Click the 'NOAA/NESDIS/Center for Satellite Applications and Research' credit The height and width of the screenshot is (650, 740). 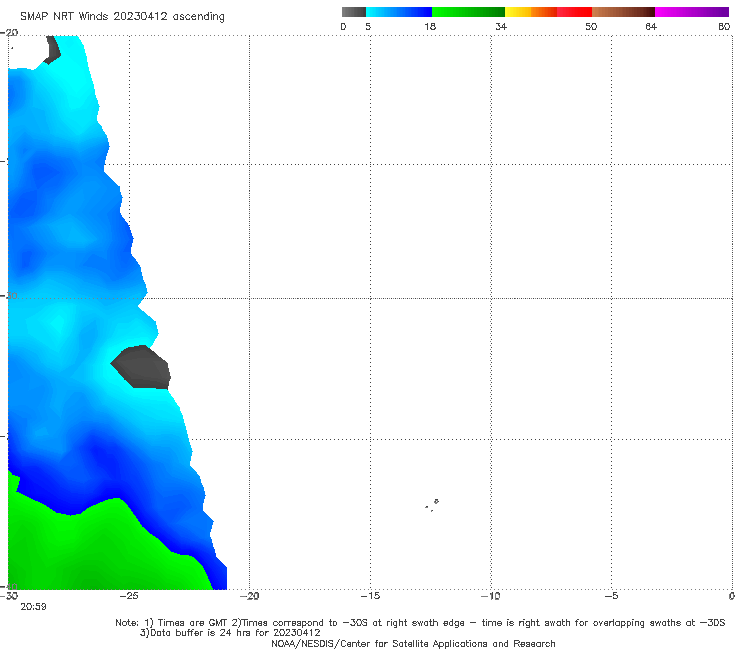point(413,644)
